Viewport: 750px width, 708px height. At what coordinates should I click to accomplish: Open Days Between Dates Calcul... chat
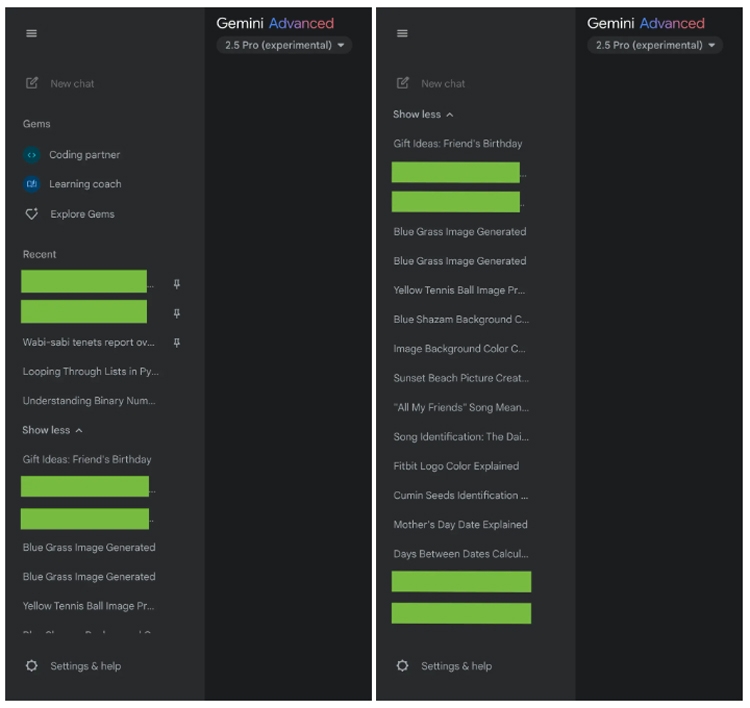tap(461, 554)
